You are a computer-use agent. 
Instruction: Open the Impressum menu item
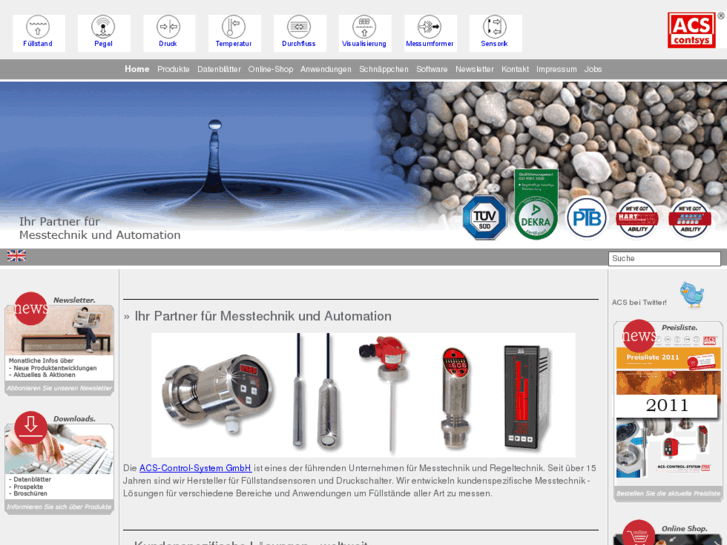point(556,69)
